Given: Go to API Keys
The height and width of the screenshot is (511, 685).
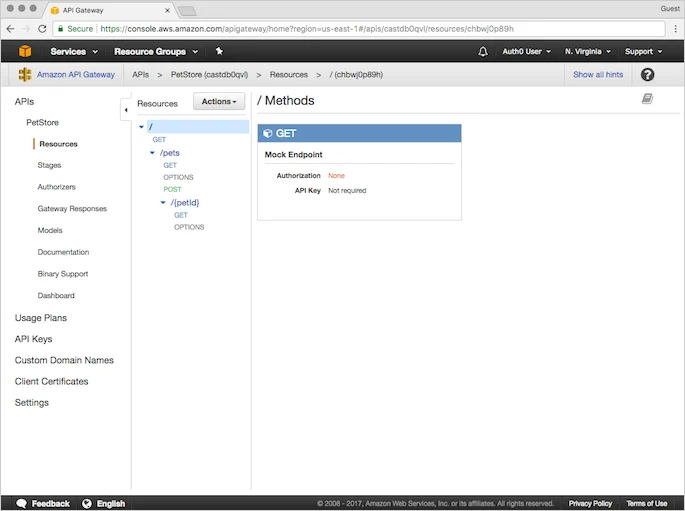Looking at the screenshot, I should (x=33, y=339).
